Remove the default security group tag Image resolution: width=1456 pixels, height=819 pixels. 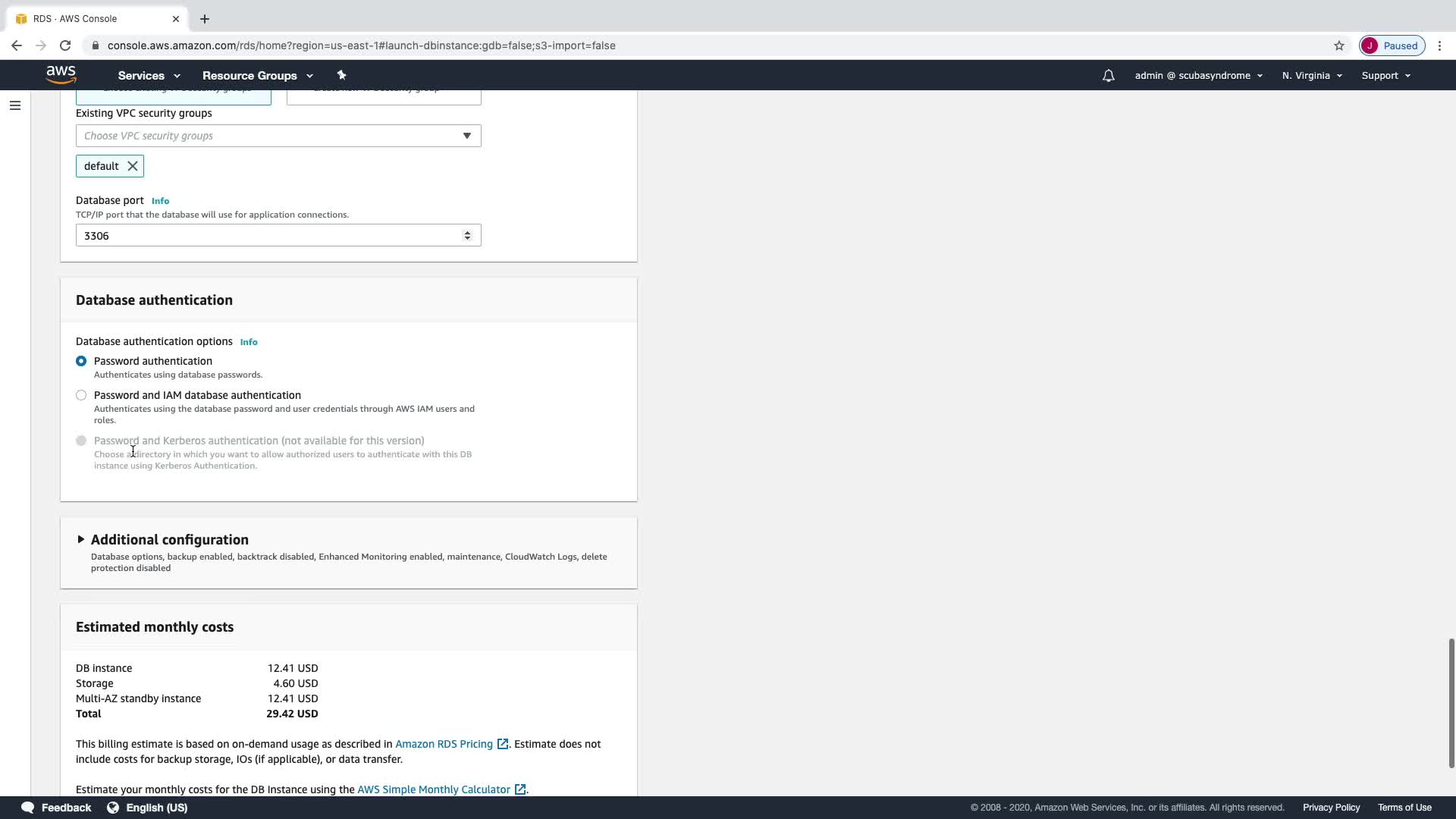click(133, 166)
